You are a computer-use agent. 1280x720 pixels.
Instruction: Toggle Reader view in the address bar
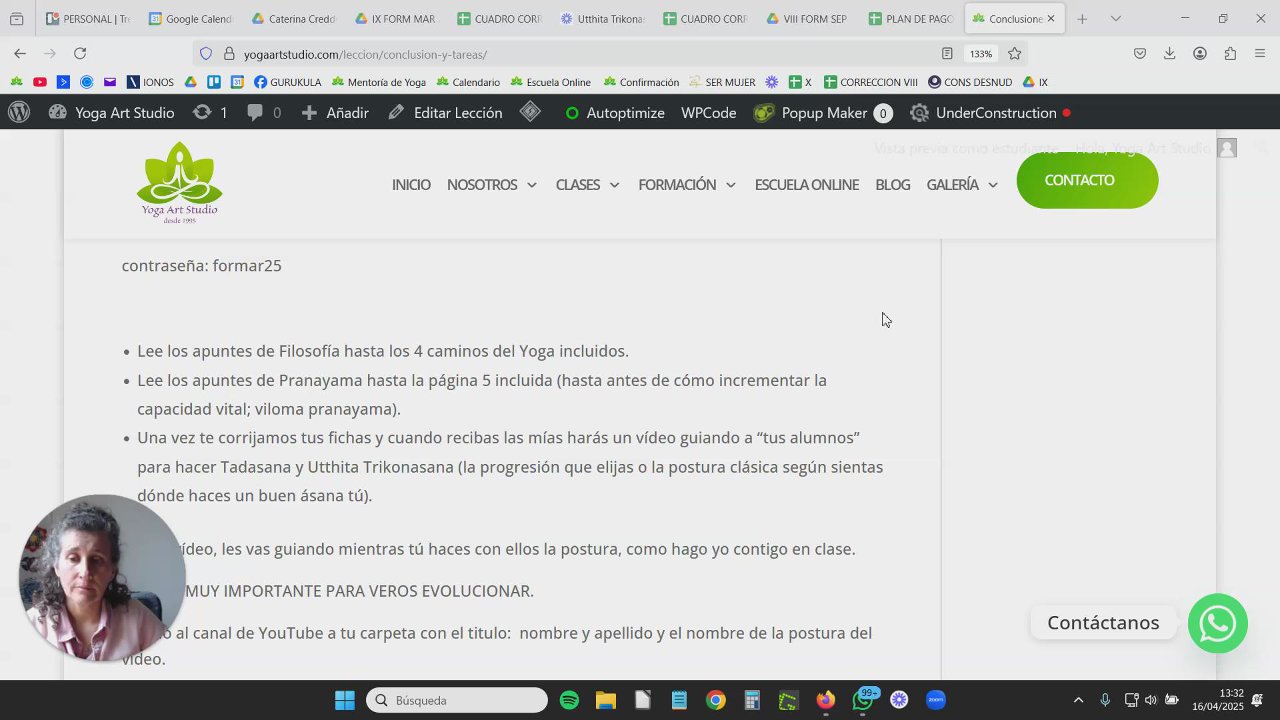946,54
